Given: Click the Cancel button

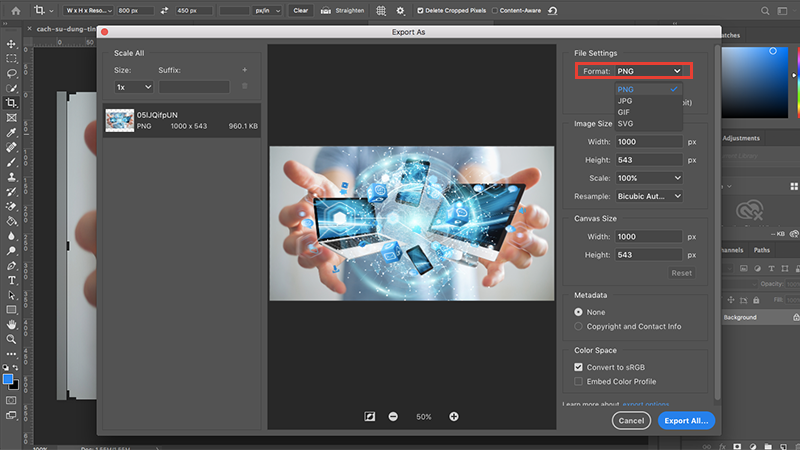Looking at the screenshot, I should click(631, 420).
